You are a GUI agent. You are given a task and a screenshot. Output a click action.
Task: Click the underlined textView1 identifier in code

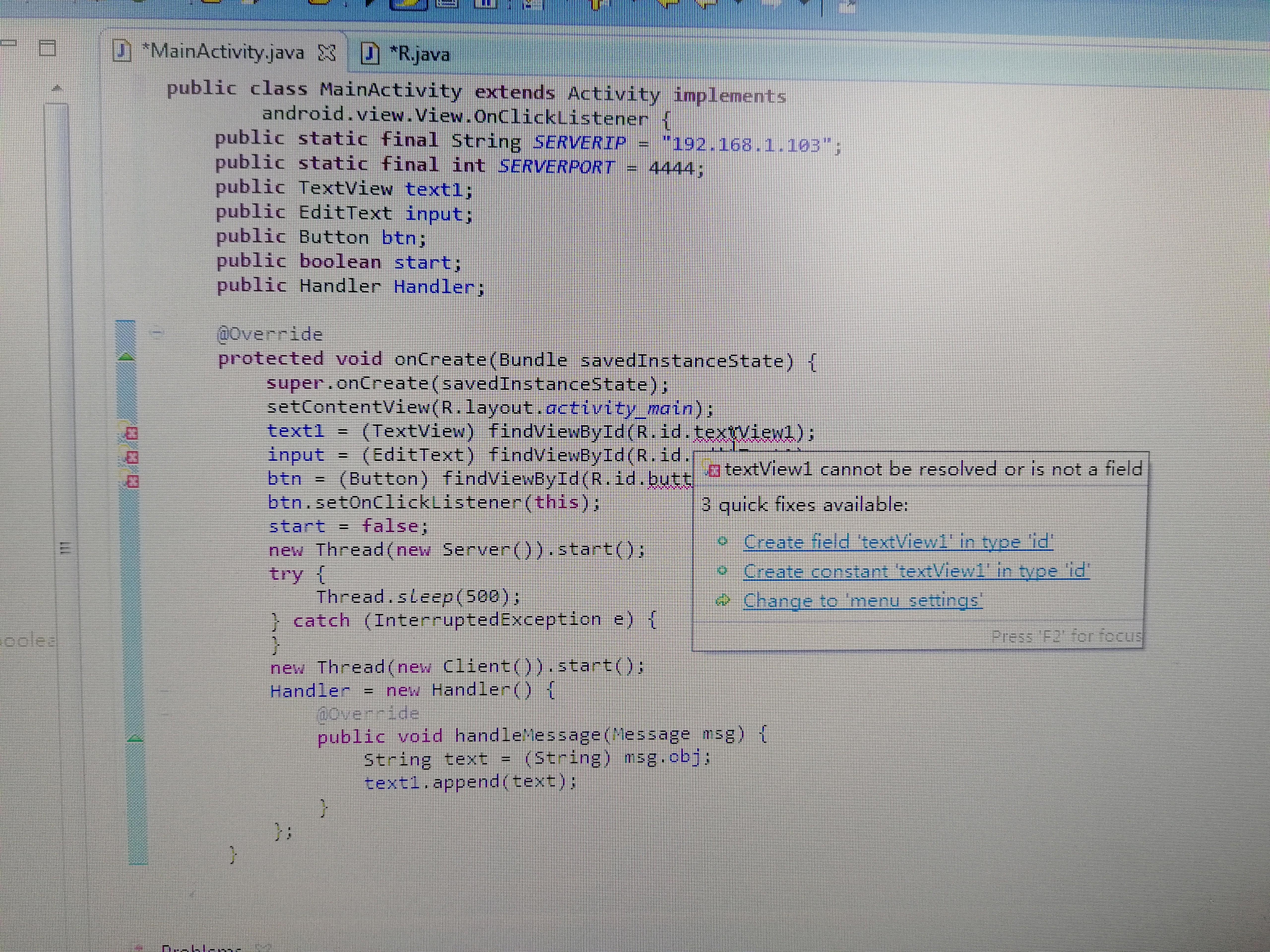745,432
